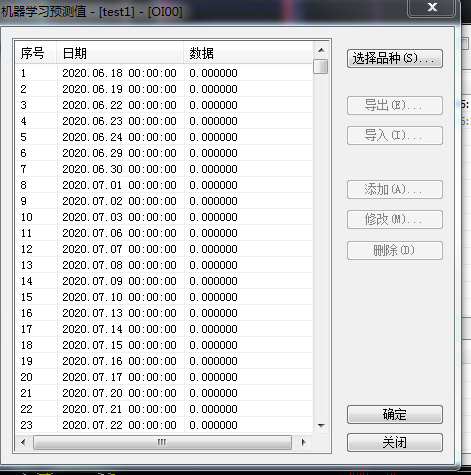Viewport: 471px width, 475px height.
Task: Click the 0.000000 value in row 12
Action: (x=213, y=249)
